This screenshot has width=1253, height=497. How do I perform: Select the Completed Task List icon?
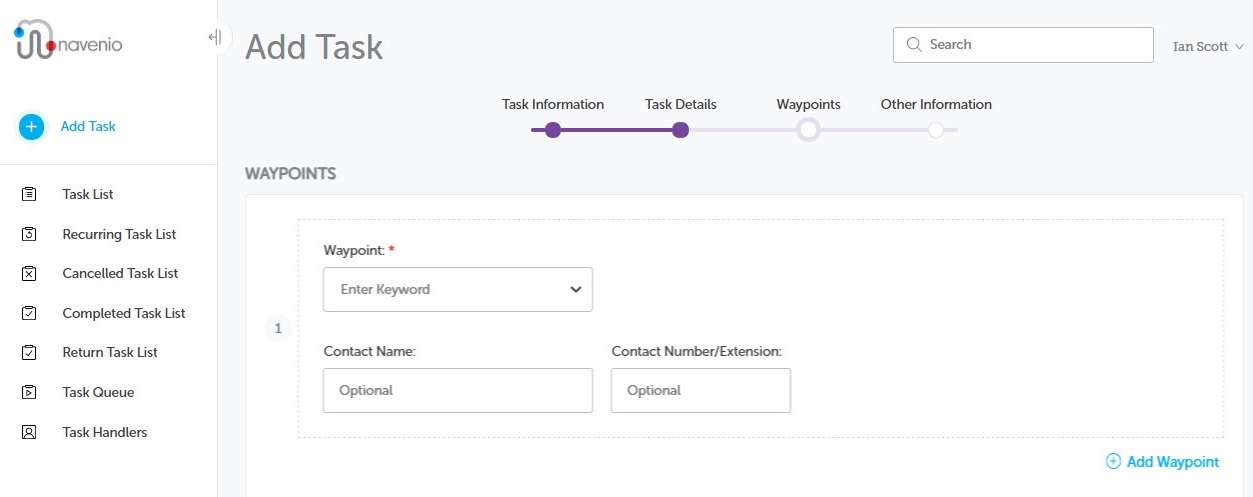(29, 313)
